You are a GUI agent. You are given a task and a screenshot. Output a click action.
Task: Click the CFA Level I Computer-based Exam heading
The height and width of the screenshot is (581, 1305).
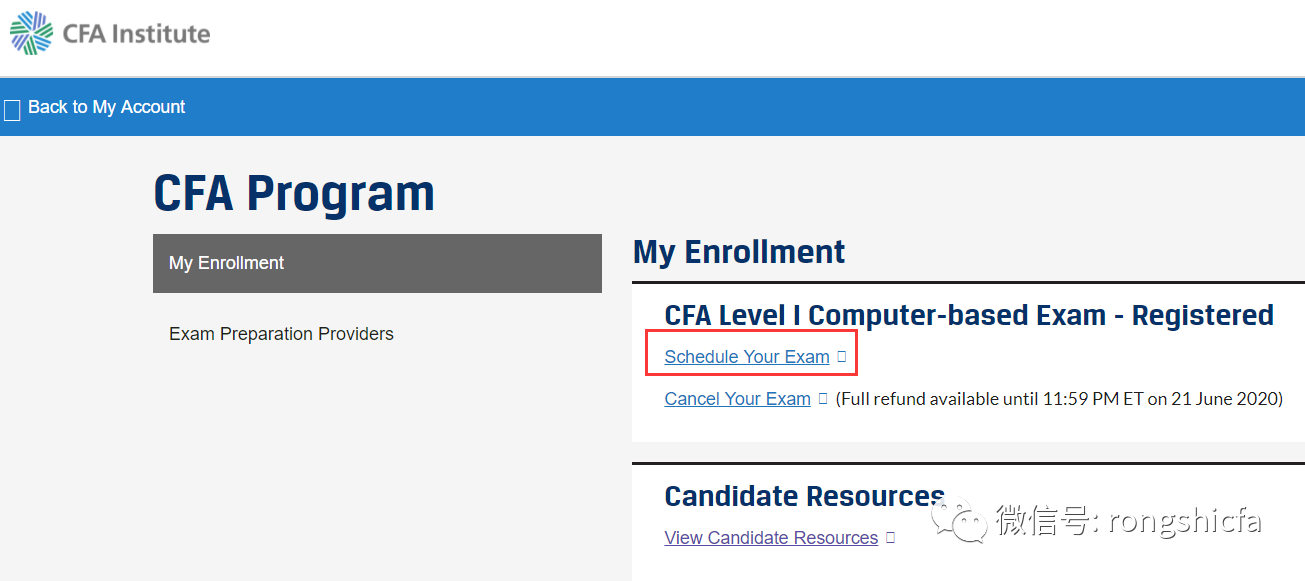[x=969, y=315]
